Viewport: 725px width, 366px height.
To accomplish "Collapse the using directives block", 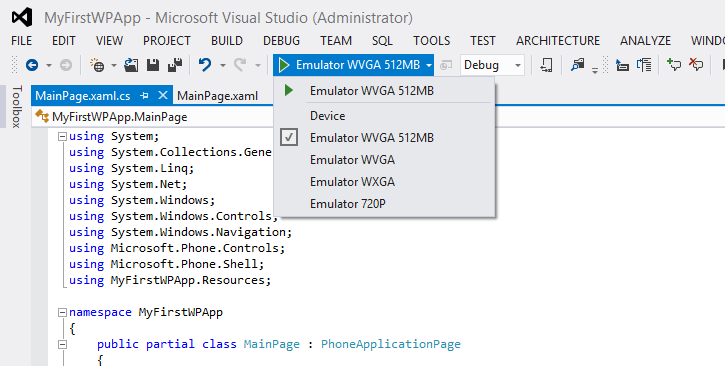I will [62, 137].
